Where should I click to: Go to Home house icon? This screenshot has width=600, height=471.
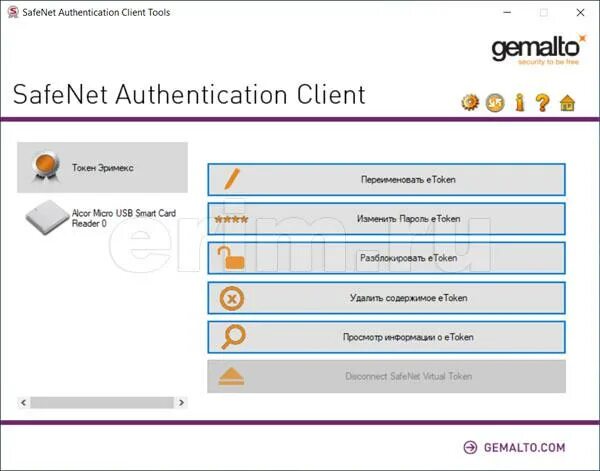(567, 103)
